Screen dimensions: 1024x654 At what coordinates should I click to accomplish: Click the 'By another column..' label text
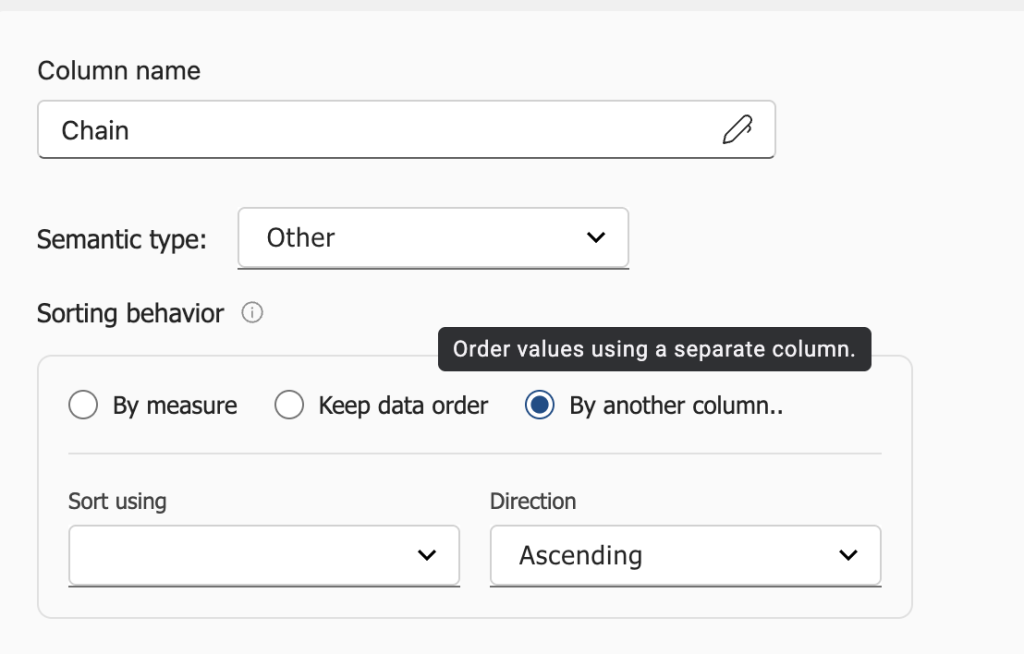click(676, 406)
